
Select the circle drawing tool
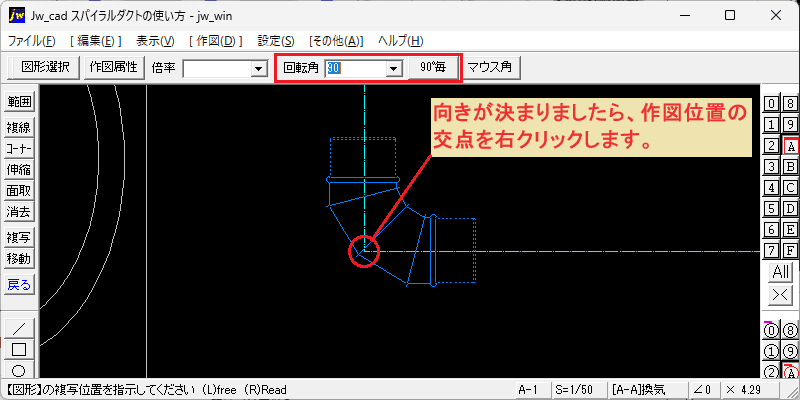[19, 370]
